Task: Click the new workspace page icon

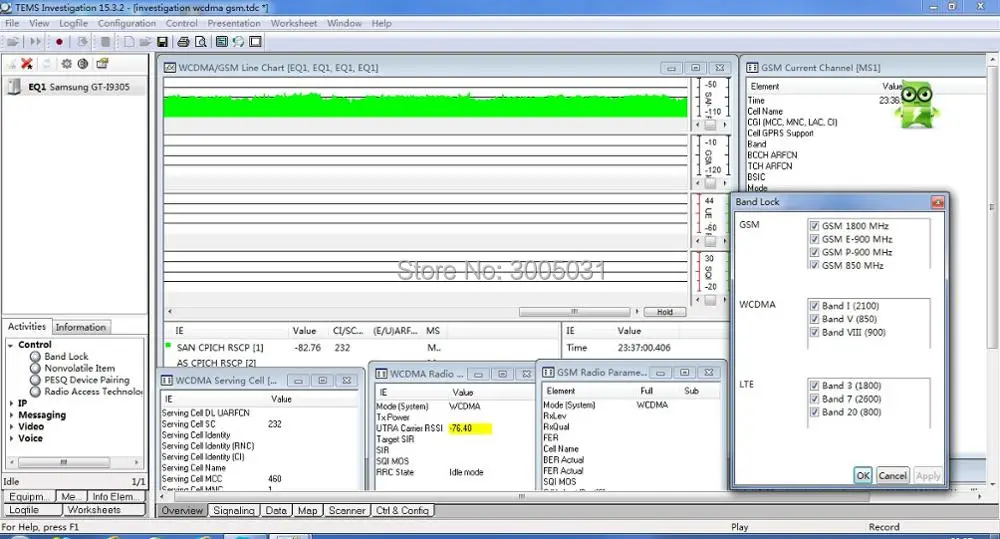Action: [x=129, y=42]
